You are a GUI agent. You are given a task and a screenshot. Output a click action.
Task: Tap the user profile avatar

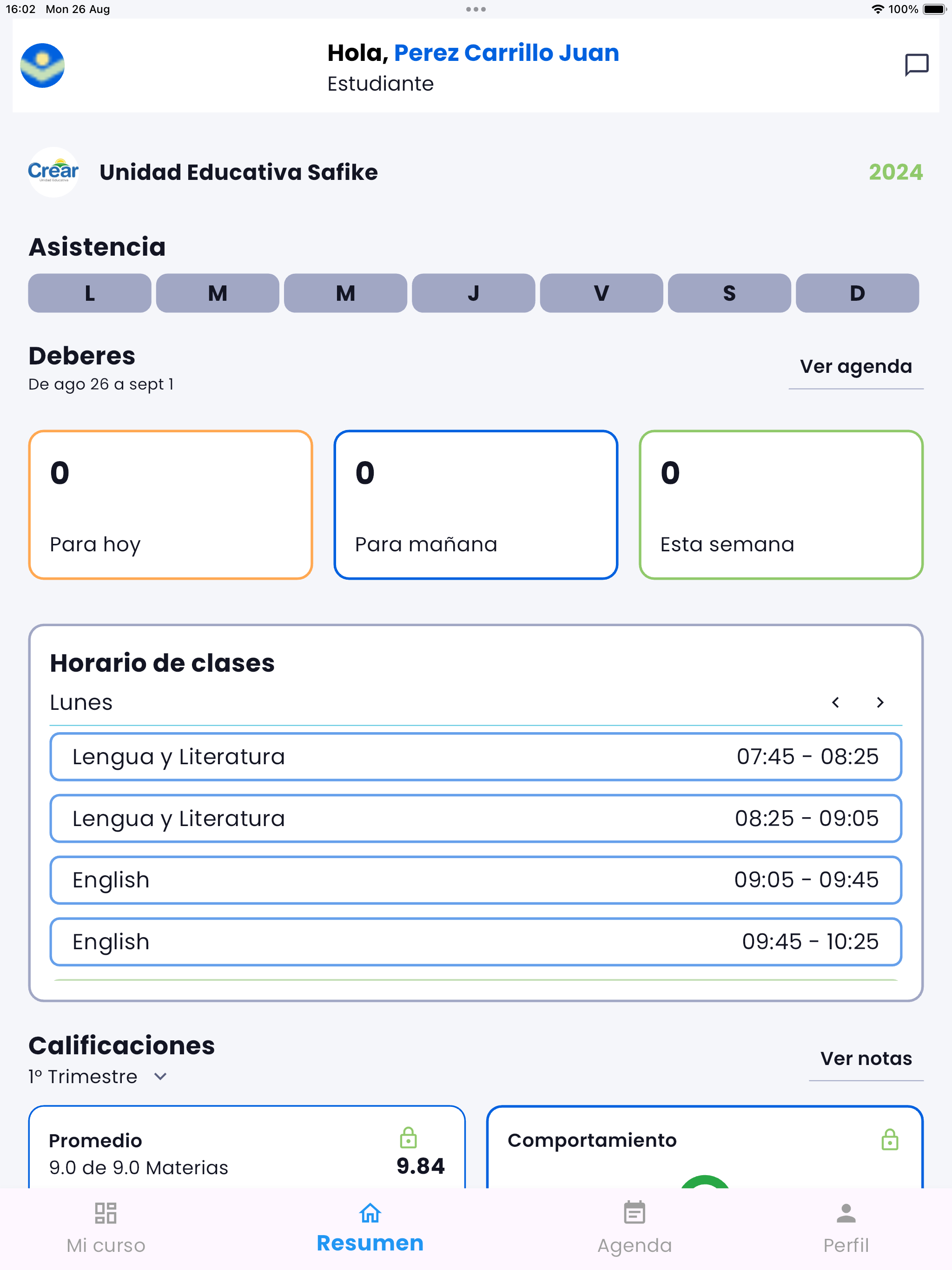click(42, 66)
